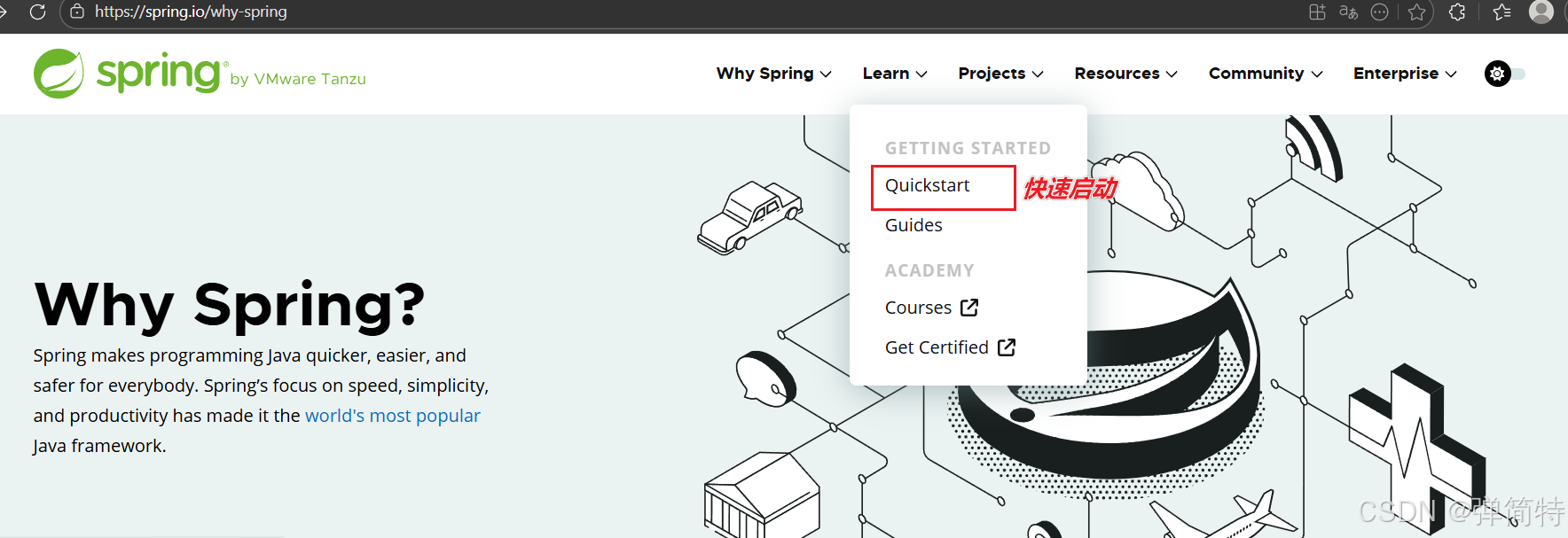The image size is (1568, 538).
Task: Open the favorites list icon
Action: point(1501,12)
